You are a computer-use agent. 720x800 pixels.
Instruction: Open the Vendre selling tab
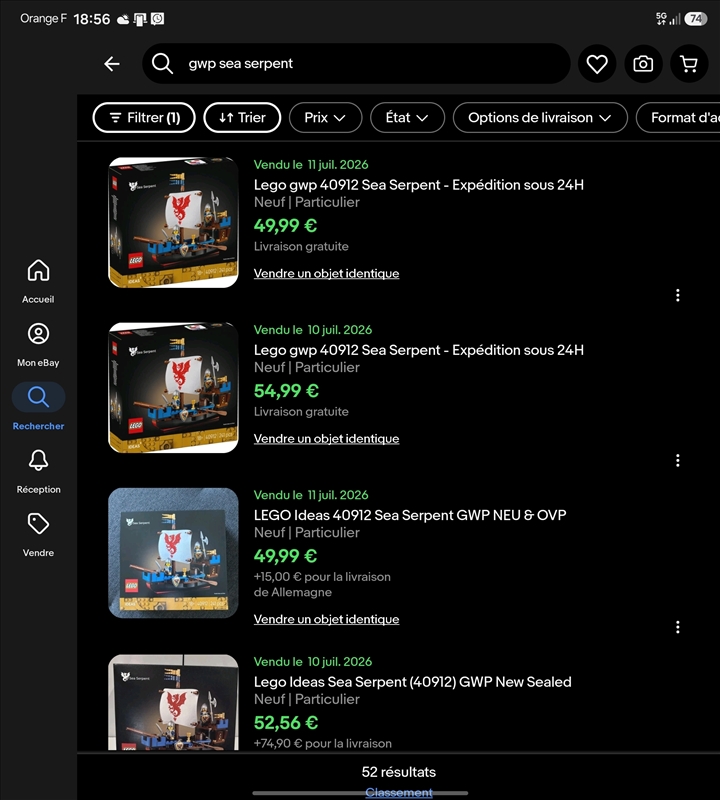click(x=38, y=535)
